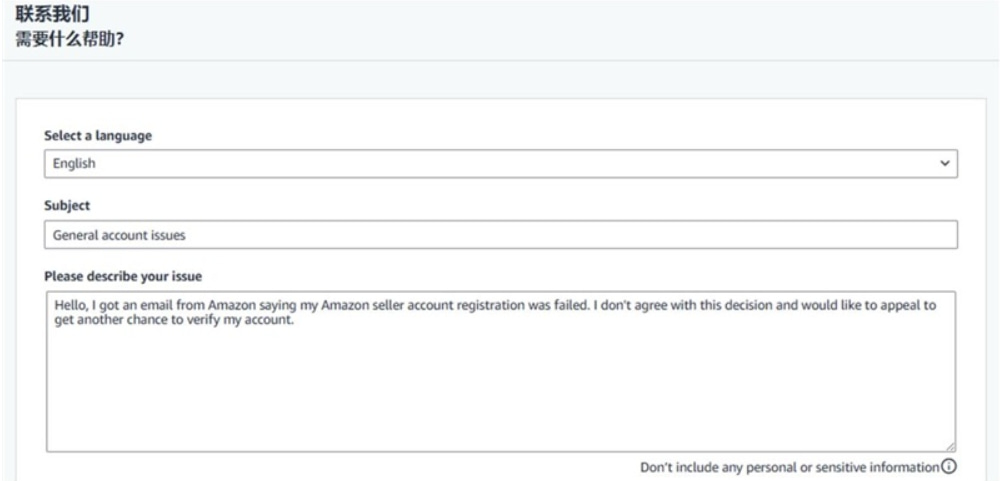Click empty space inside the issue description box
The image size is (1000, 481).
[x=500, y=390]
